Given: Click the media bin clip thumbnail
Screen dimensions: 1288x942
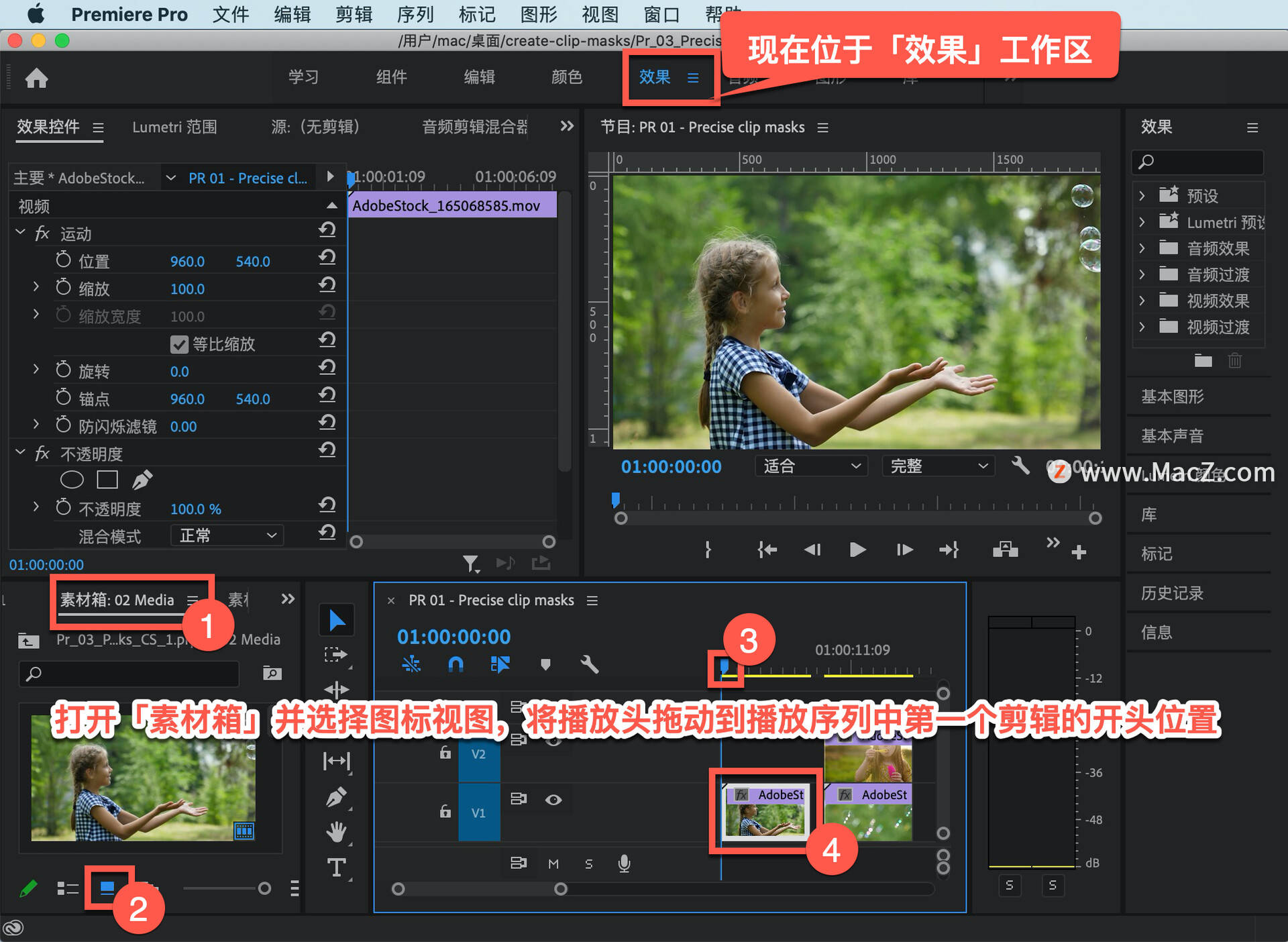Looking at the screenshot, I should [x=143, y=778].
